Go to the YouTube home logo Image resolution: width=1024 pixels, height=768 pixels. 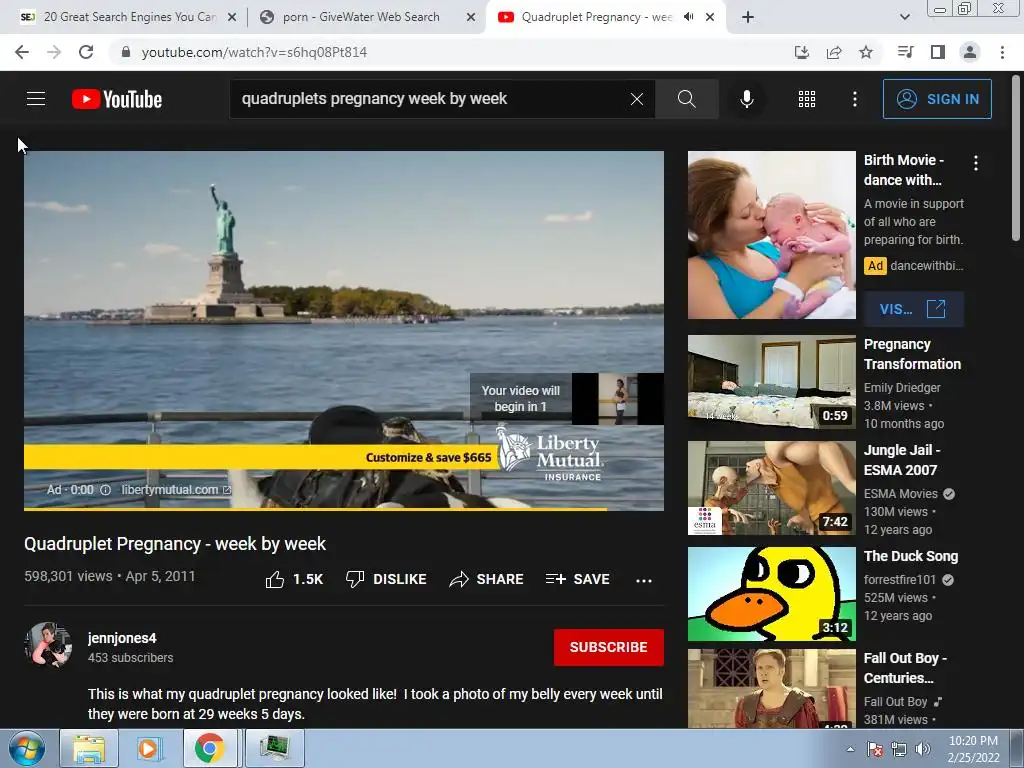click(117, 99)
